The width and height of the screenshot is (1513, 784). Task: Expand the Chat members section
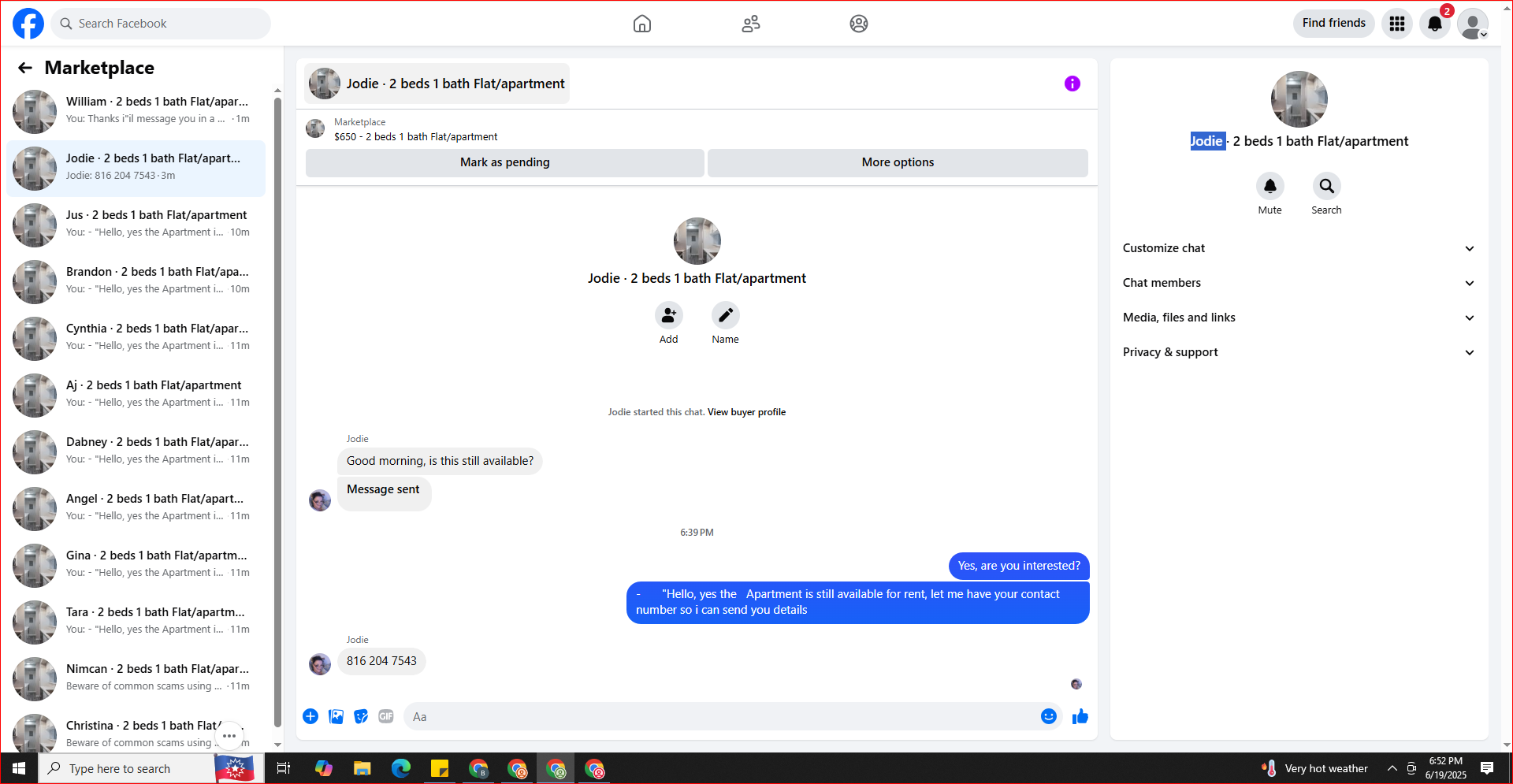pyautogui.click(x=1299, y=283)
